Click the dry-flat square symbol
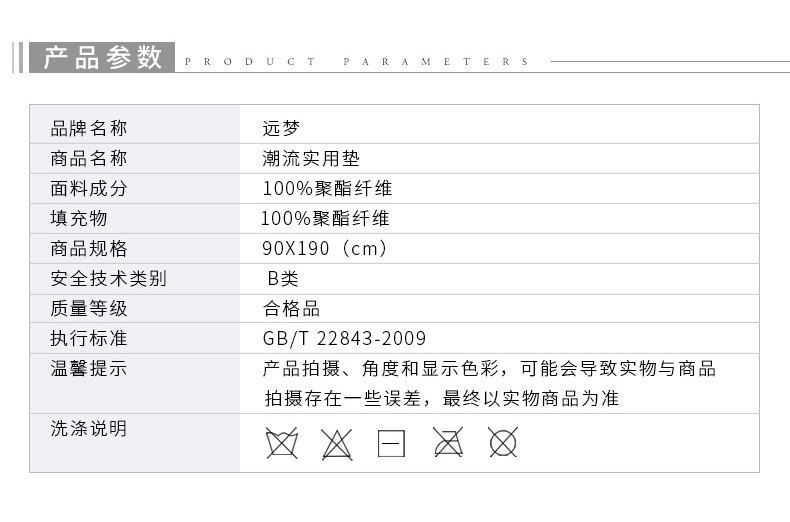 (x=391, y=443)
